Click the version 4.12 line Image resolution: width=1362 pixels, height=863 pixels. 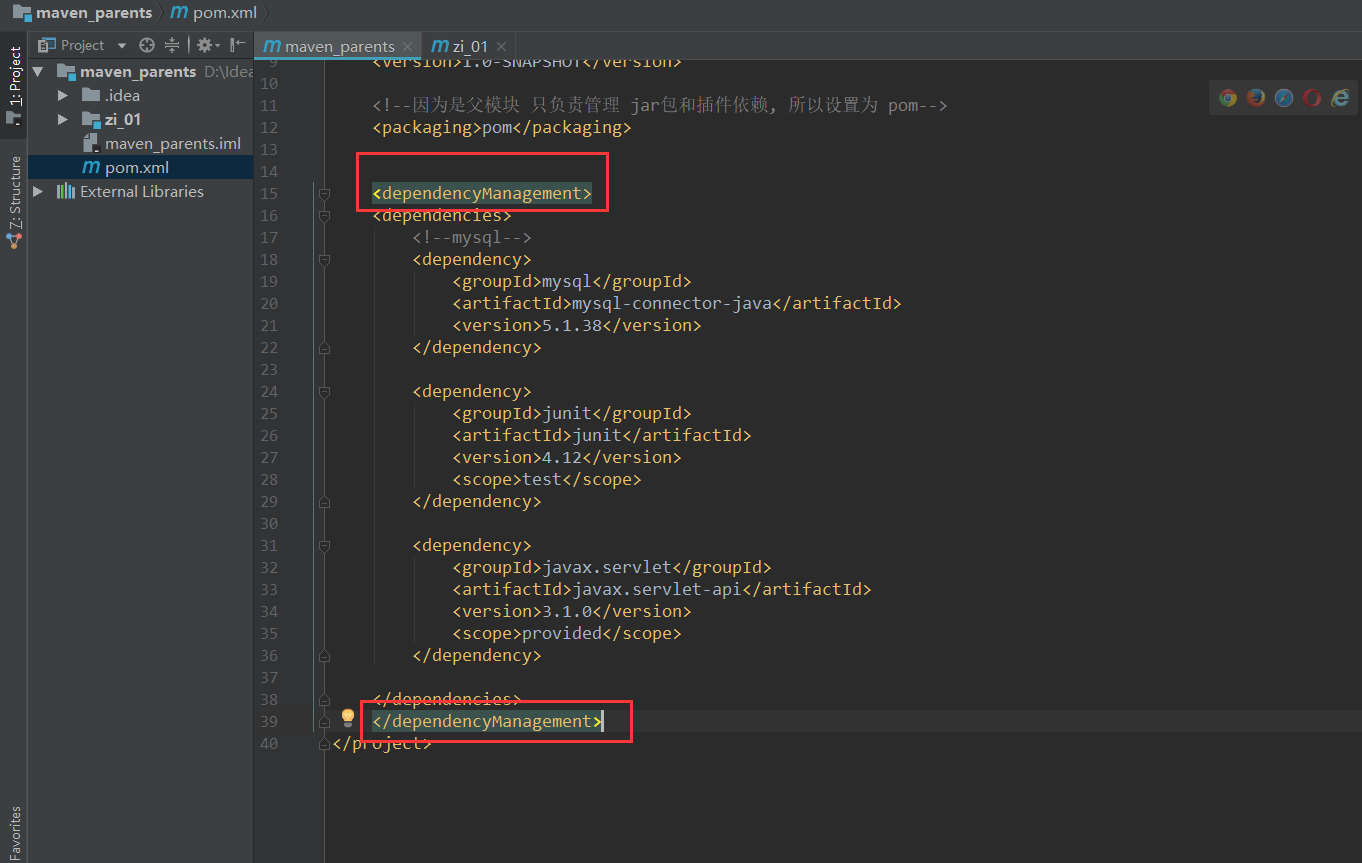pos(567,458)
